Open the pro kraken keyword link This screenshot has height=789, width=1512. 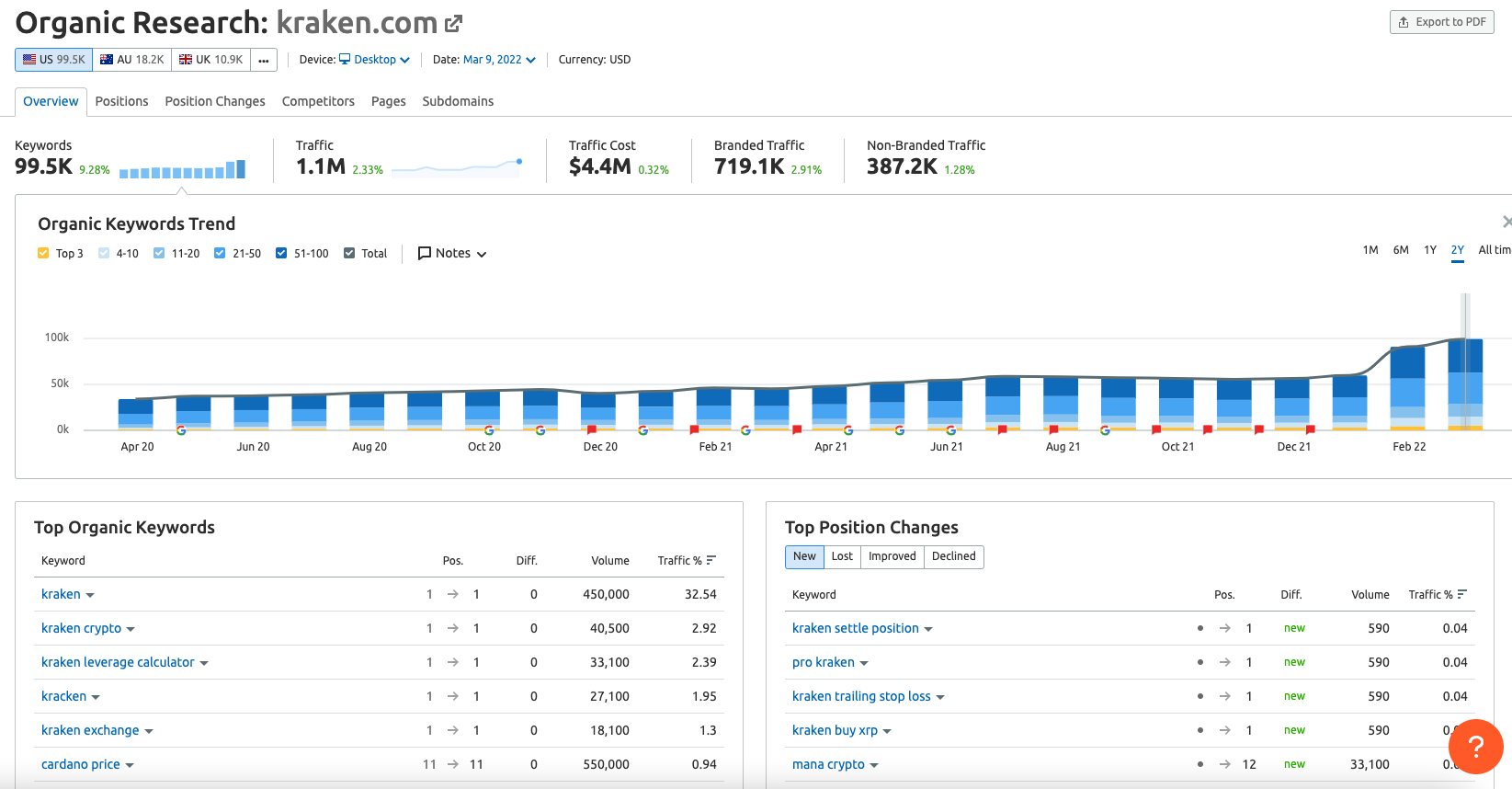[x=824, y=663]
